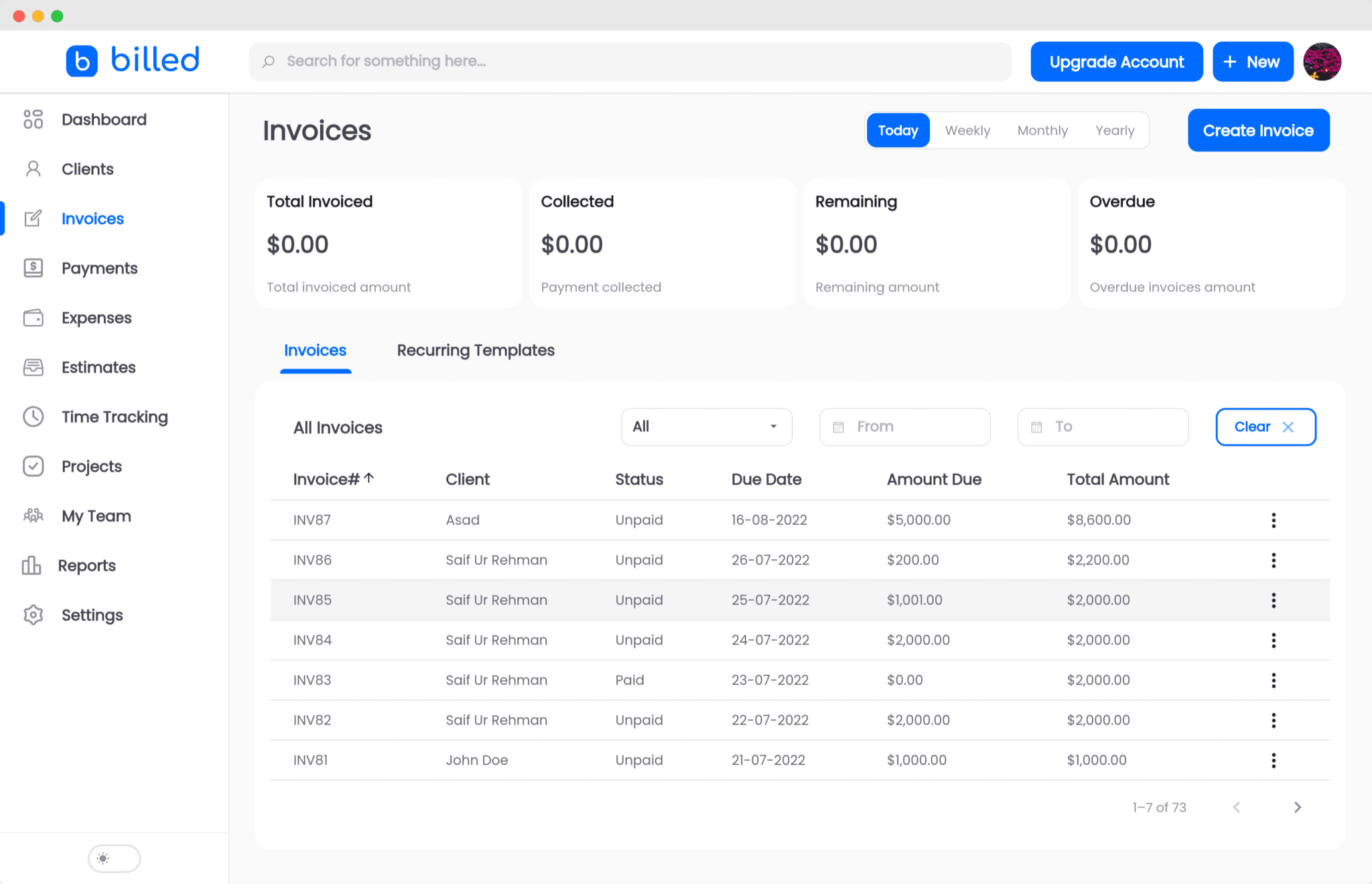Select the Estimates icon

tap(33, 367)
